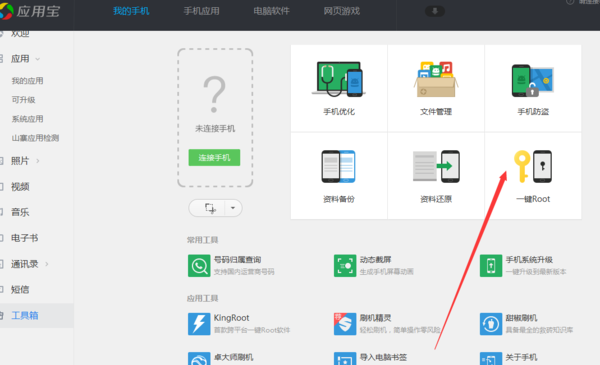Click 一键升级到最新版本 description text

pyautogui.click(x=536, y=272)
